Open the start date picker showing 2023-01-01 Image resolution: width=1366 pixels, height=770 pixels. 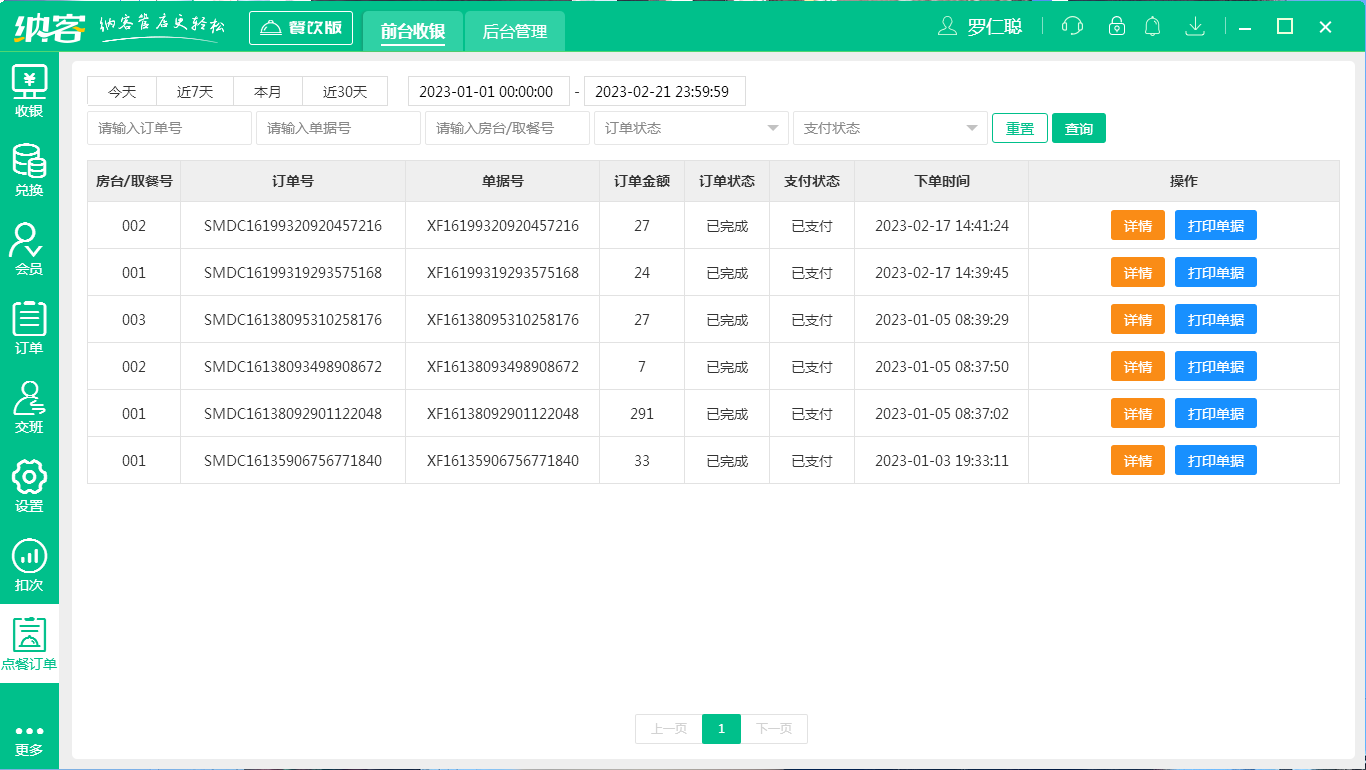coord(488,91)
